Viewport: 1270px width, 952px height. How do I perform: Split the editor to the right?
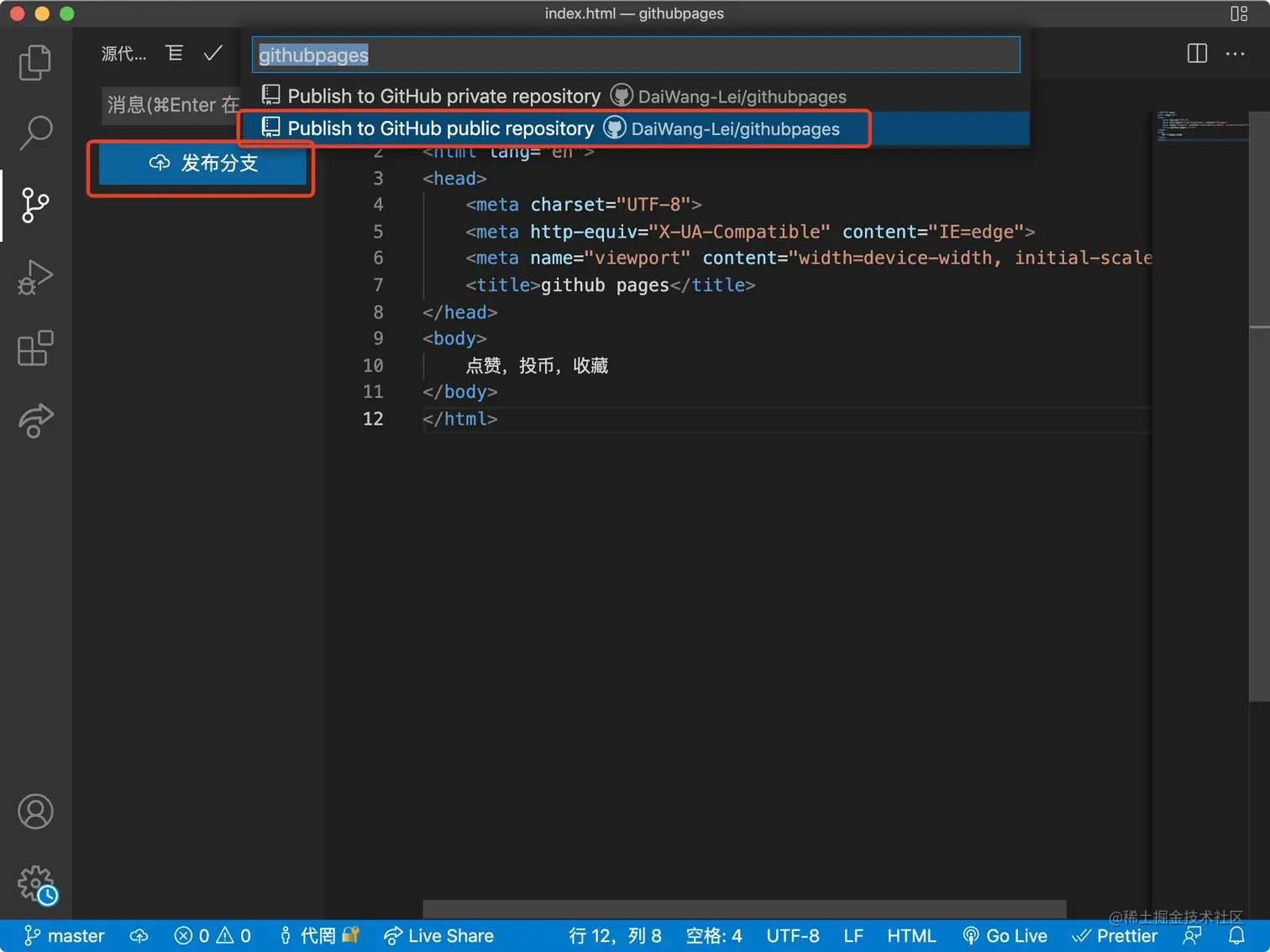click(1197, 54)
